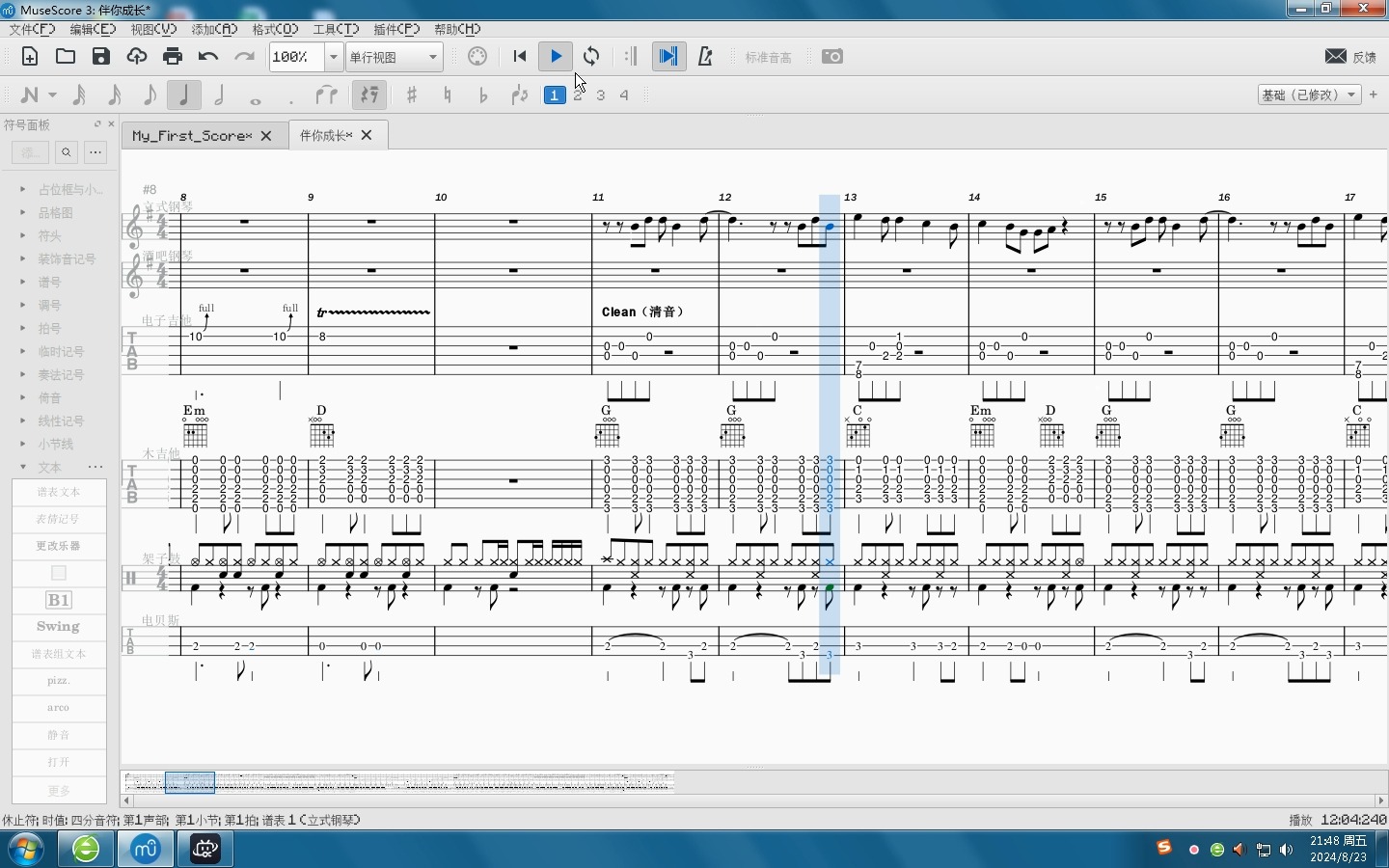Select the quarter note duration
The height and width of the screenshot is (868, 1389).
point(183,95)
